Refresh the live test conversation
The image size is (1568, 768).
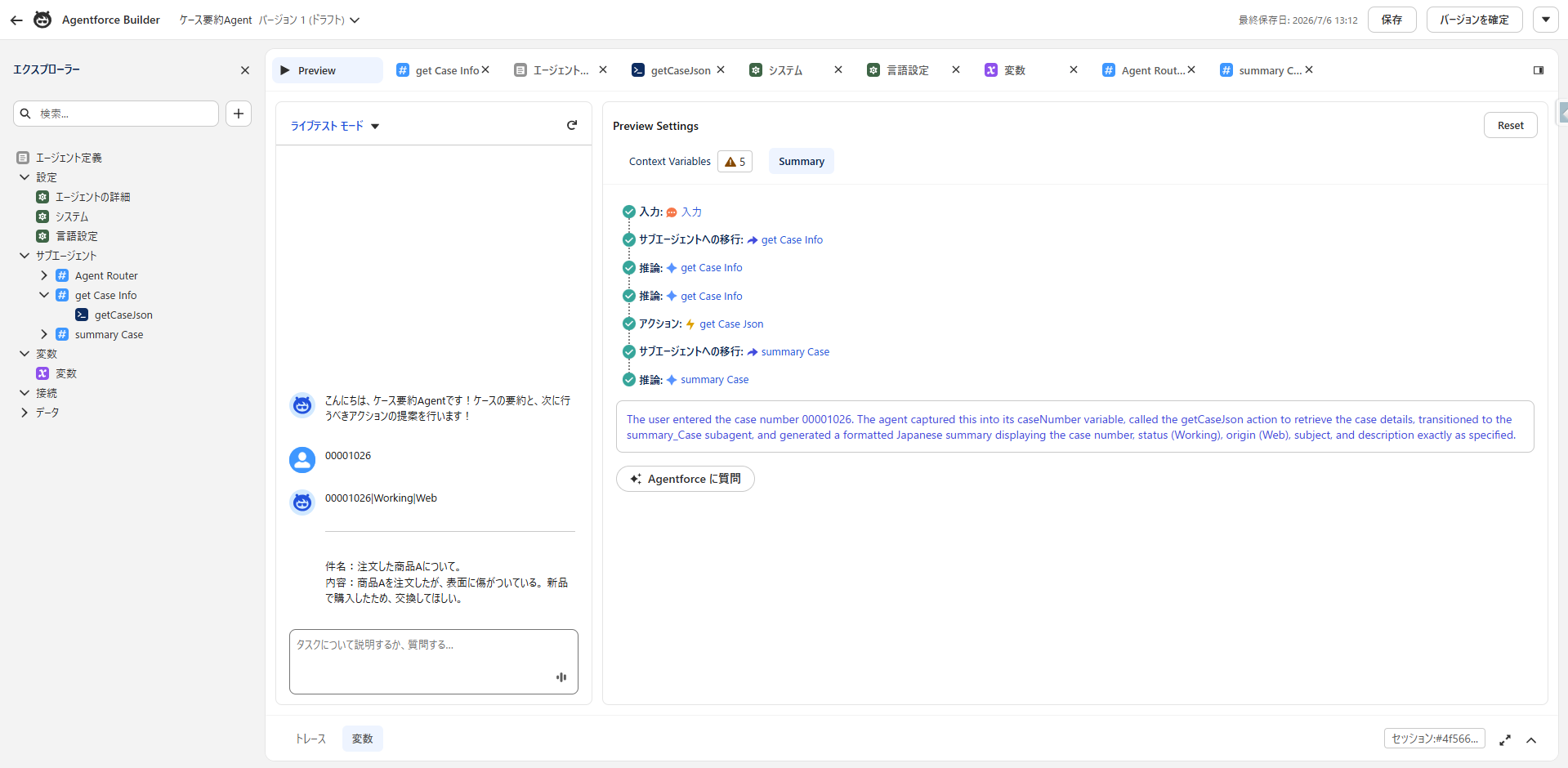[x=572, y=125]
